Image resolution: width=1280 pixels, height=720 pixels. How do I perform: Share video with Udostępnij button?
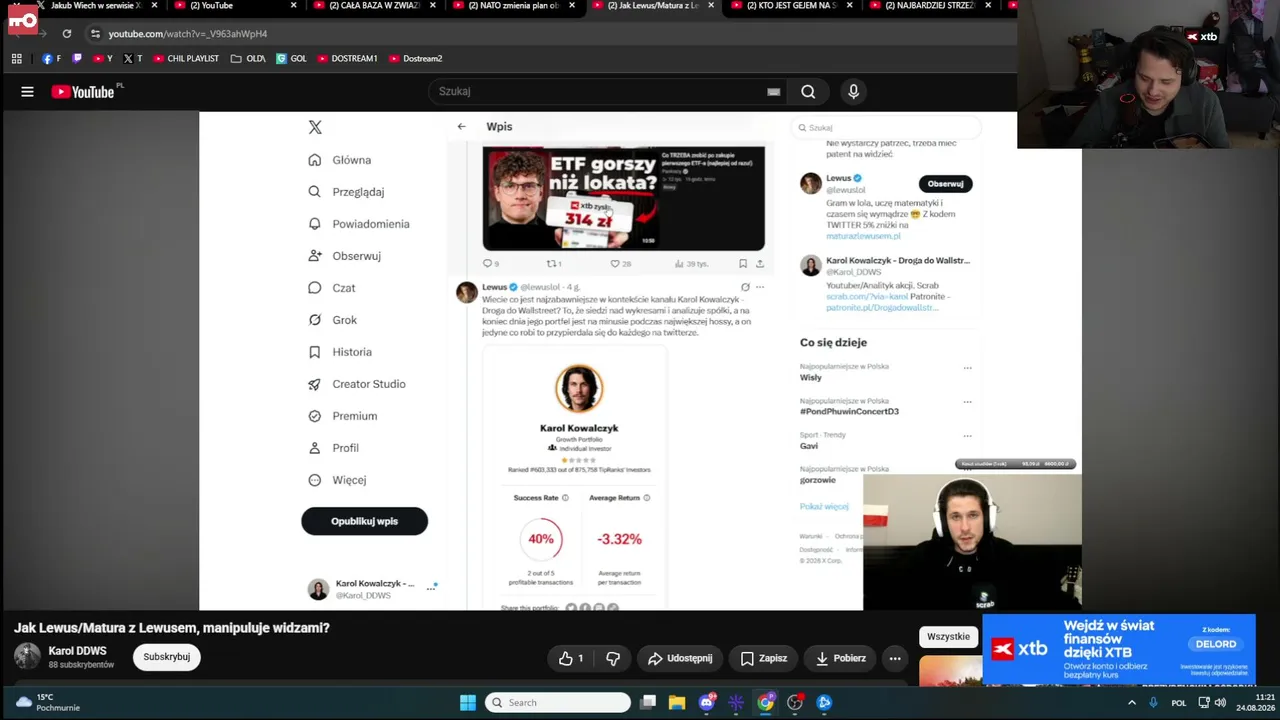[680, 658]
